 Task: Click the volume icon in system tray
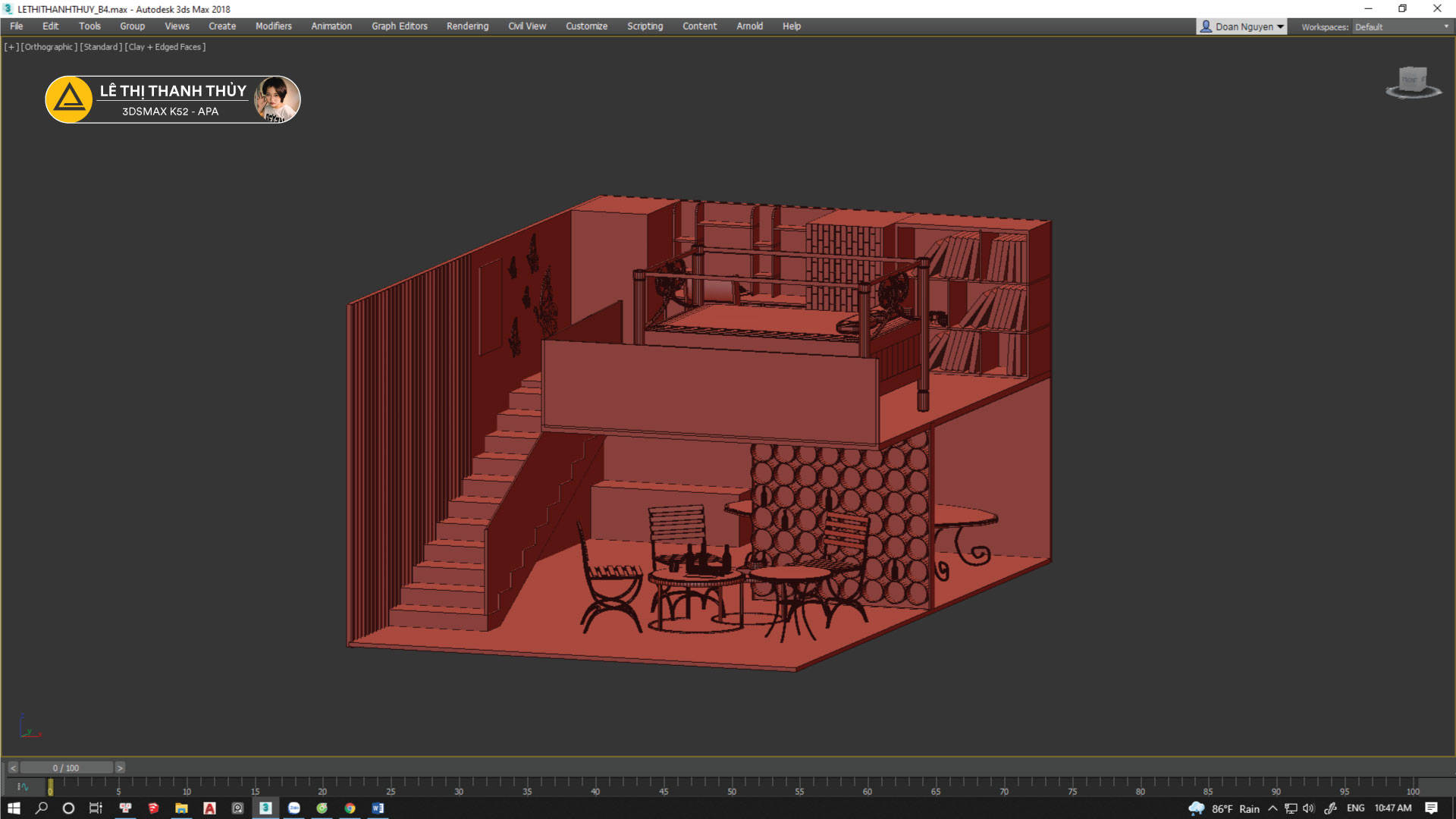click(x=1308, y=808)
